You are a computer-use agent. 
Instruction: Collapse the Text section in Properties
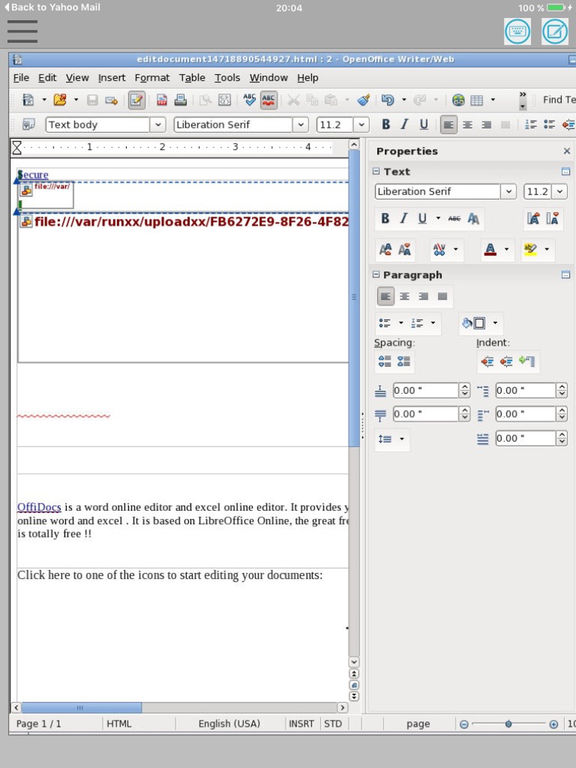point(376,171)
